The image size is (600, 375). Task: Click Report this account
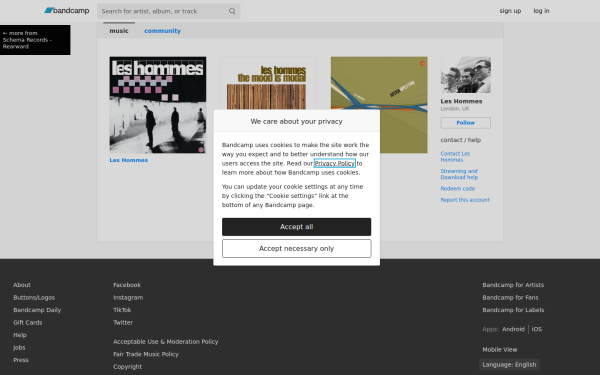(x=465, y=200)
